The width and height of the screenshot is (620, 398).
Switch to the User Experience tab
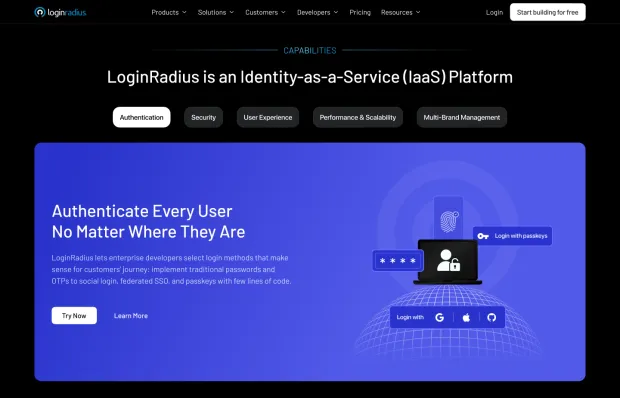click(268, 117)
